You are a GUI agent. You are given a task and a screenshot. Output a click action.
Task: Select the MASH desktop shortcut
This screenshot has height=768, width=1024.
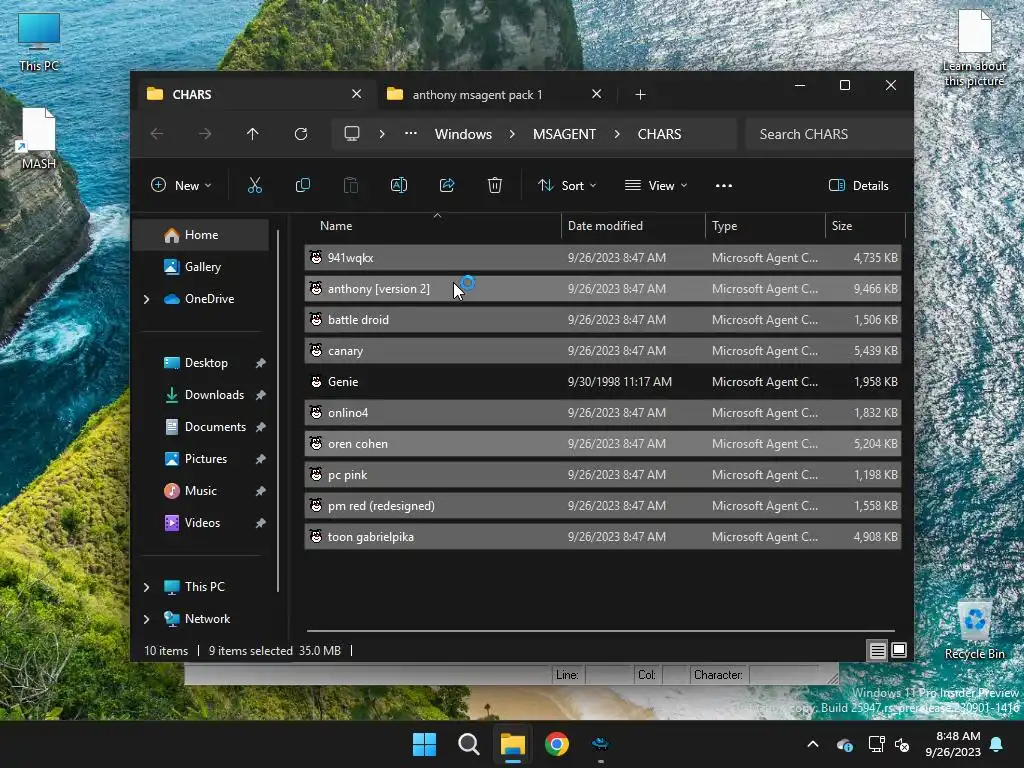coord(39,138)
